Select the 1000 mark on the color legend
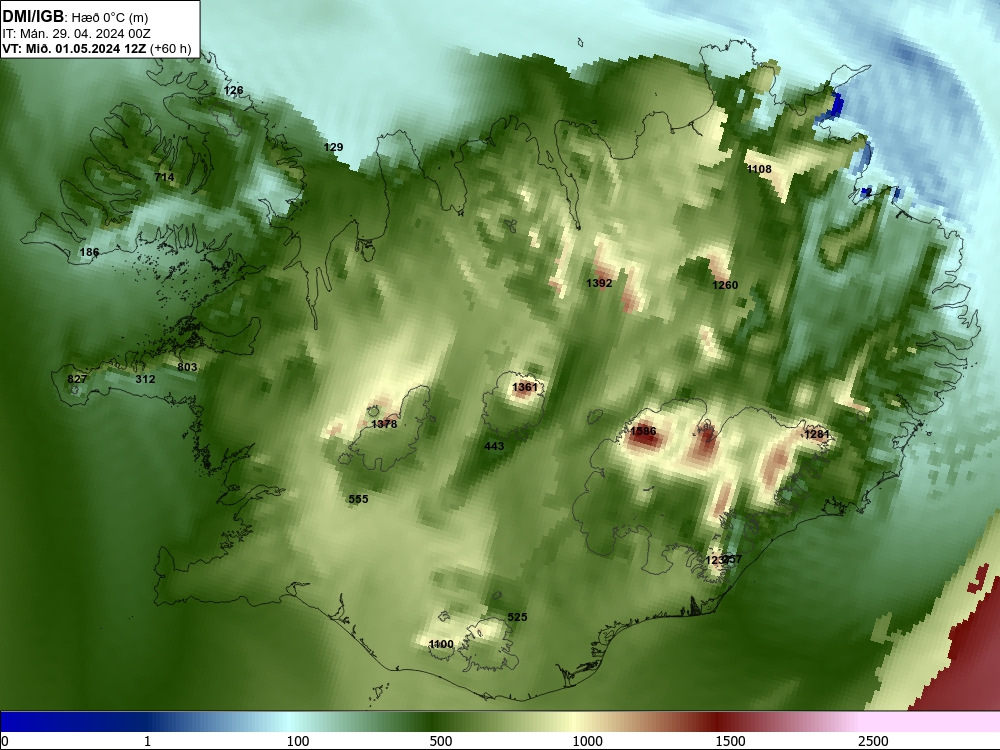 point(587,741)
